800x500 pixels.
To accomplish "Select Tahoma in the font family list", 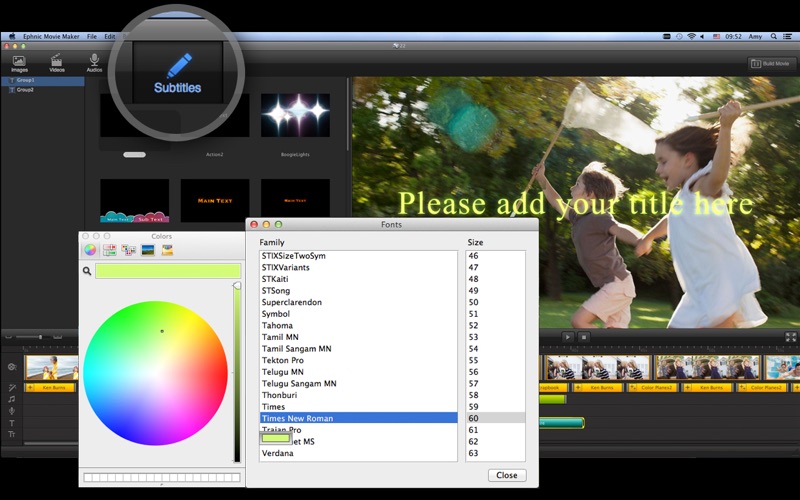I will 359,326.
